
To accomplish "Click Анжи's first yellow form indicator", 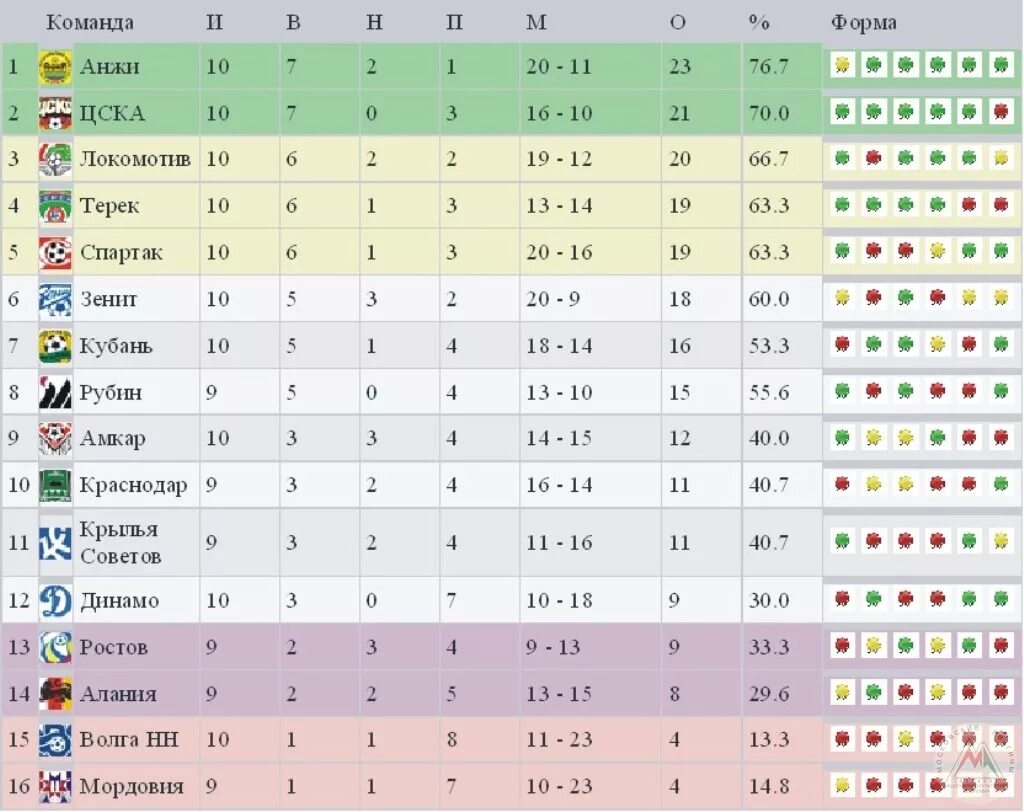I will (842, 65).
